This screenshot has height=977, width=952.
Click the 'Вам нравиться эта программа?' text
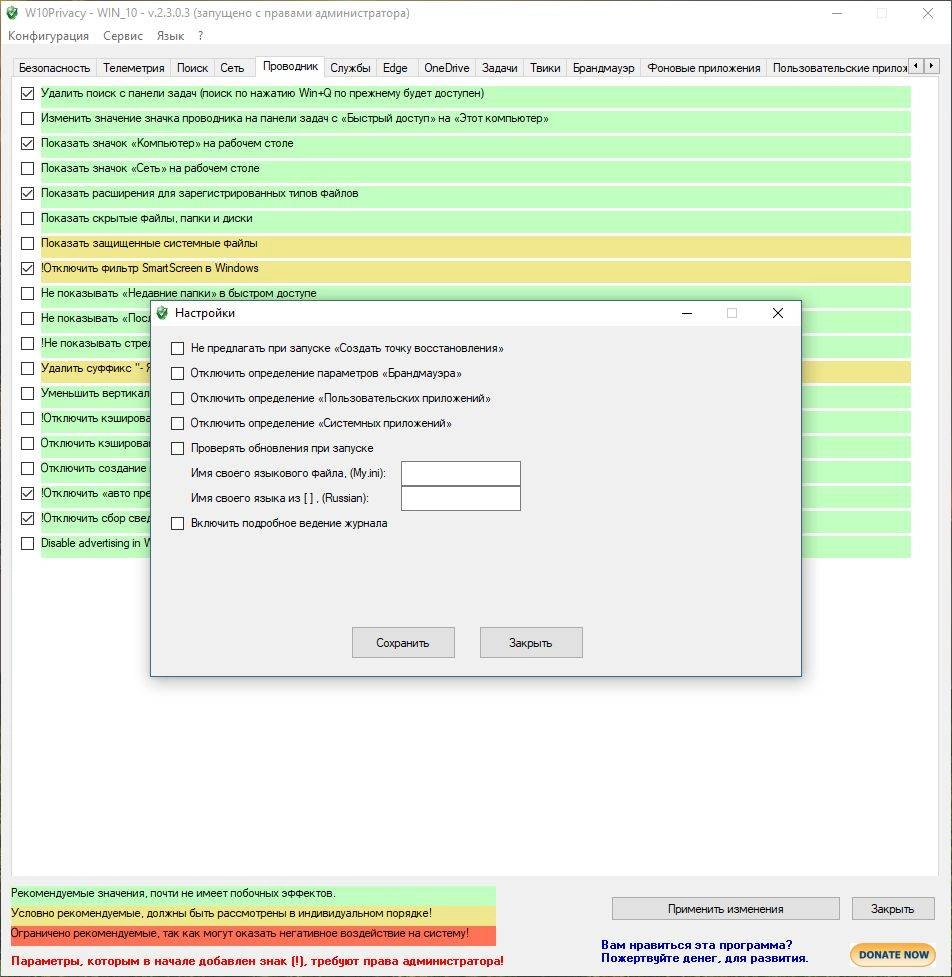(x=697, y=945)
